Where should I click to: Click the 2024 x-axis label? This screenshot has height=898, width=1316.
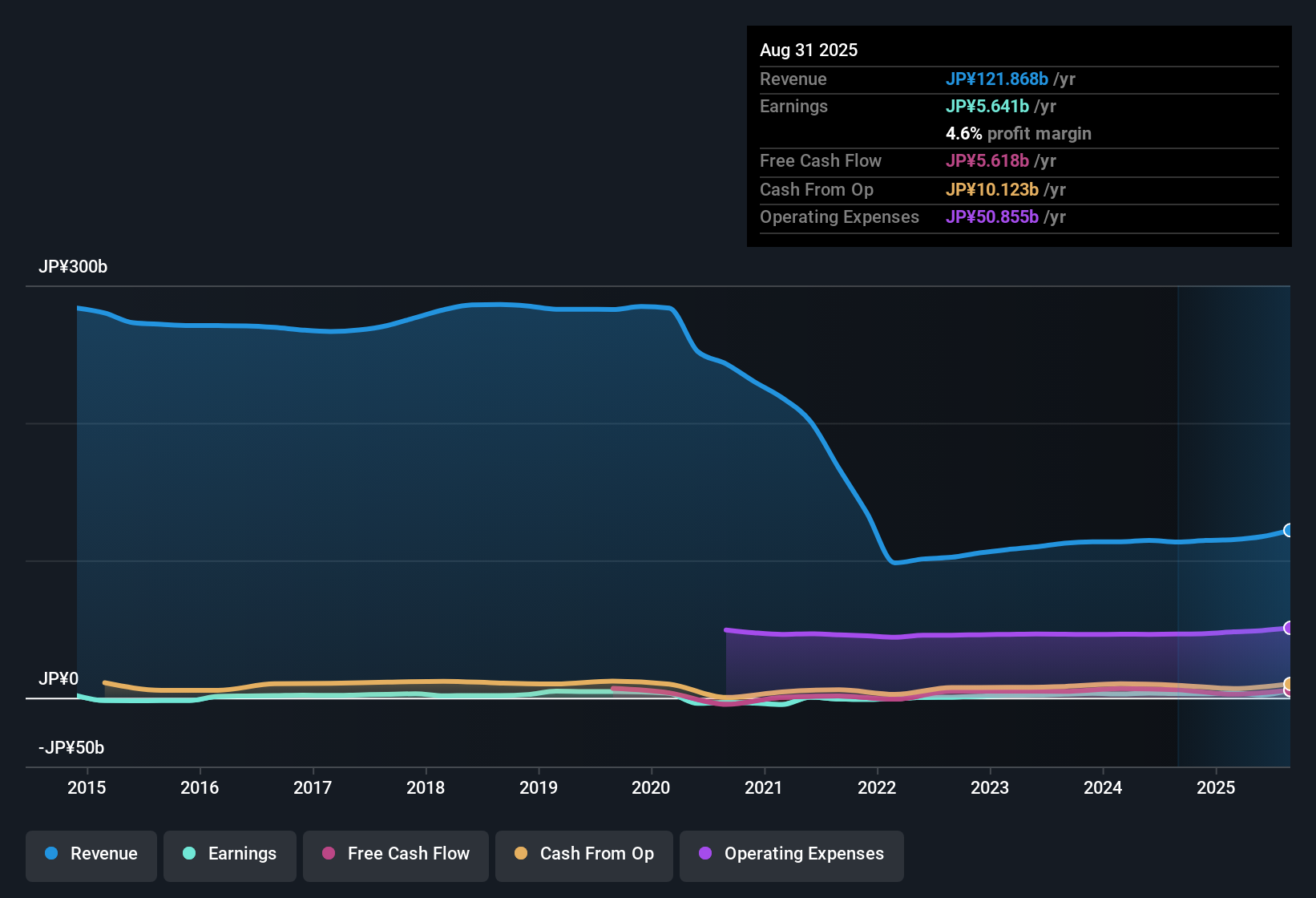[x=1103, y=787]
